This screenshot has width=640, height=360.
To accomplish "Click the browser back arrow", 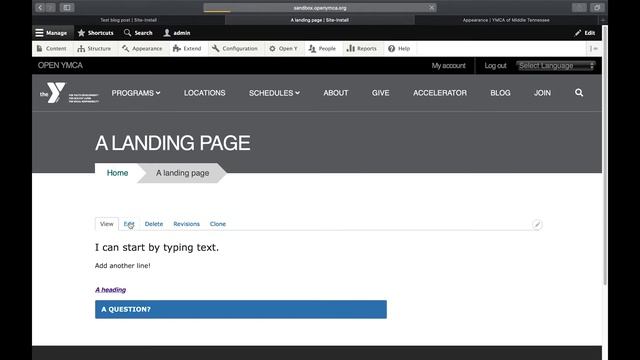I will (x=40, y=7).
